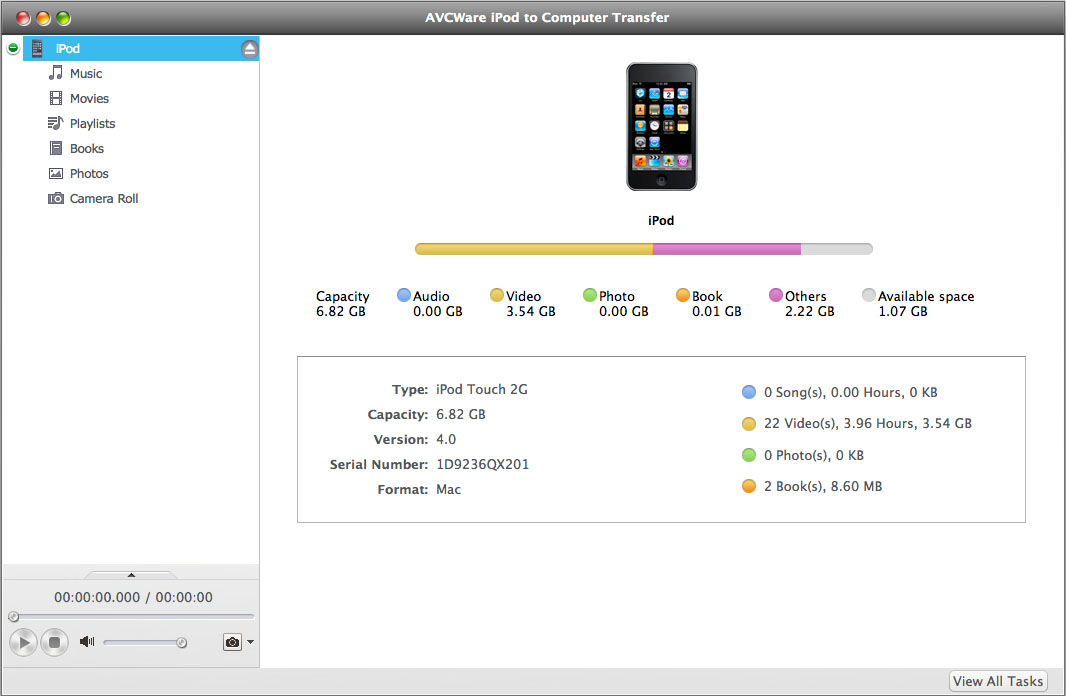The height and width of the screenshot is (696, 1066).
Task: Click the Format value Mac
Action: [x=448, y=489]
